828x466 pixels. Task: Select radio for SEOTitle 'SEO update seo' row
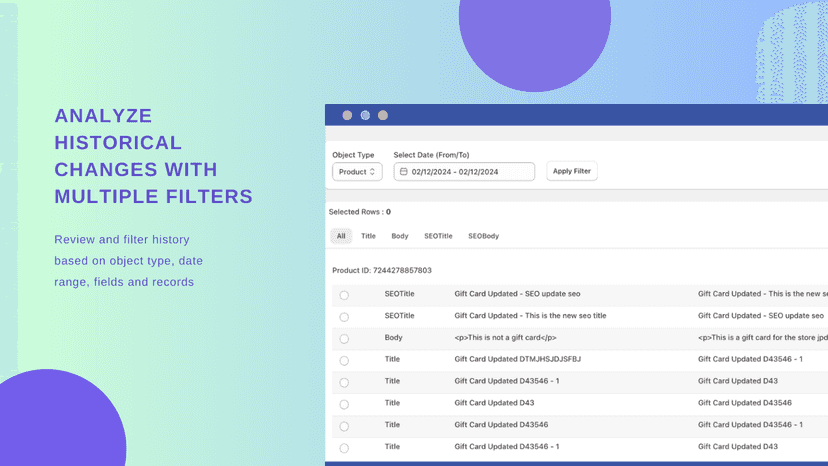(x=344, y=295)
